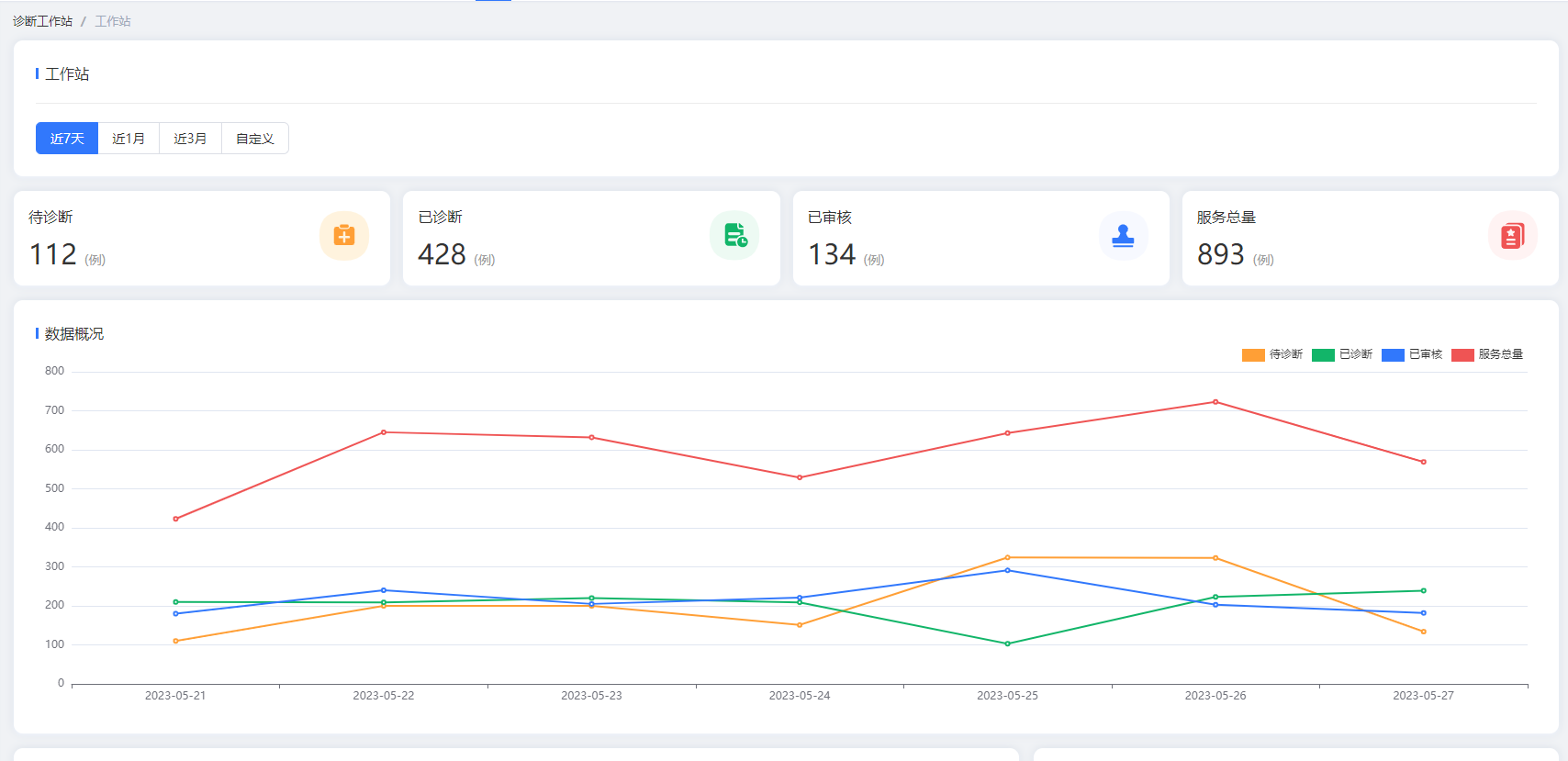The height and width of the screenshot is (761, 1568).
Task: Click the blue 已审核 stamp icon
Action: (x=1124, y=236)
